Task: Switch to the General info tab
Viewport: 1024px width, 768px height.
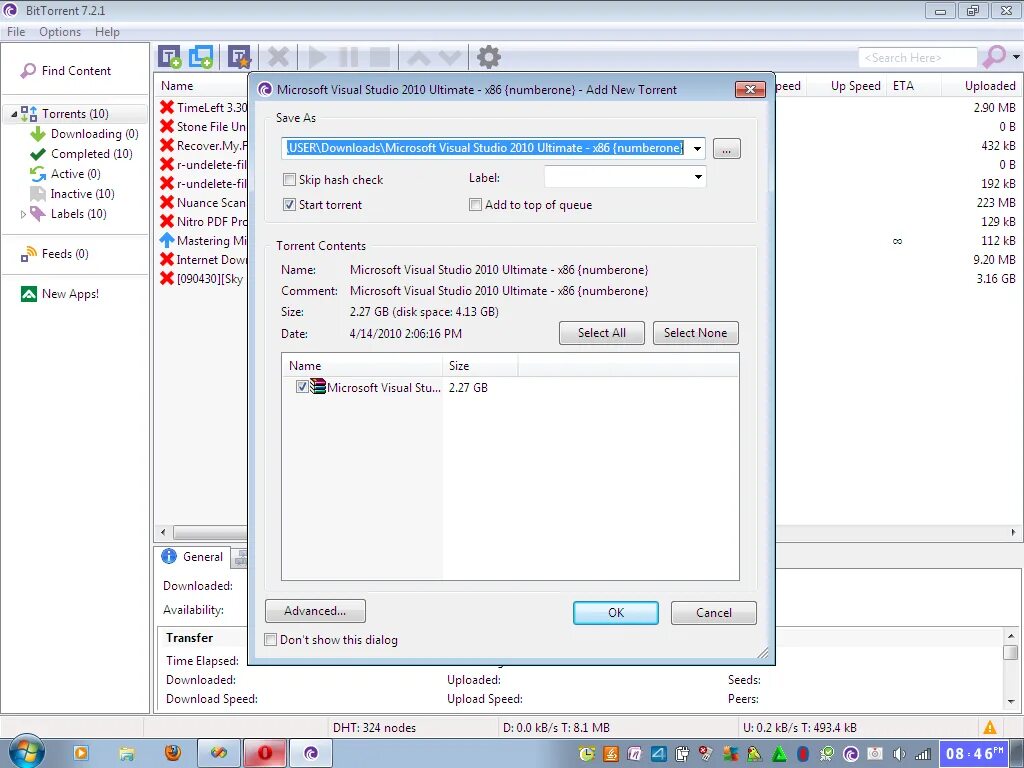Action: 193,556
